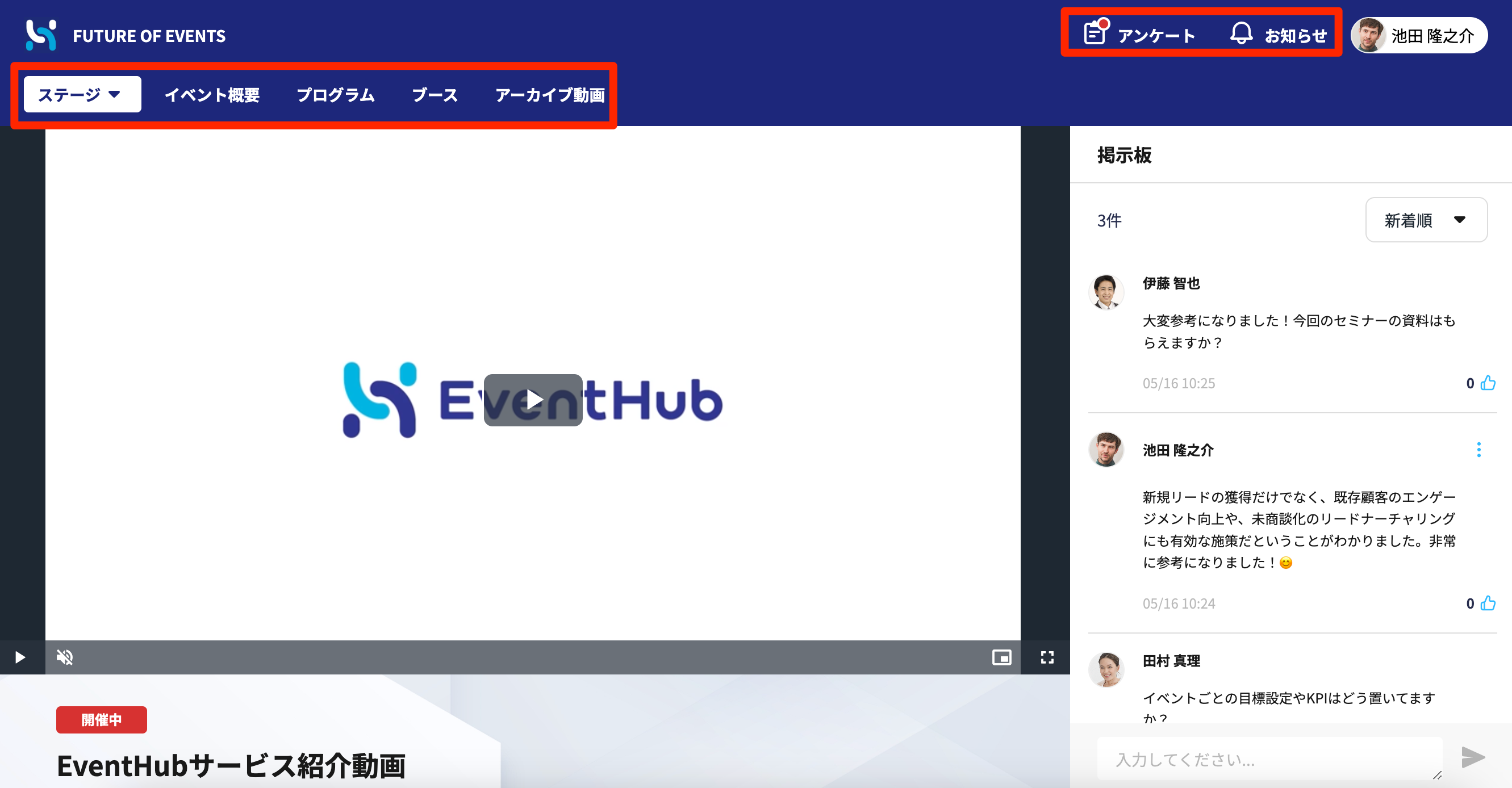Like 池田 隆之介's post

click(x=1488, y=603)
